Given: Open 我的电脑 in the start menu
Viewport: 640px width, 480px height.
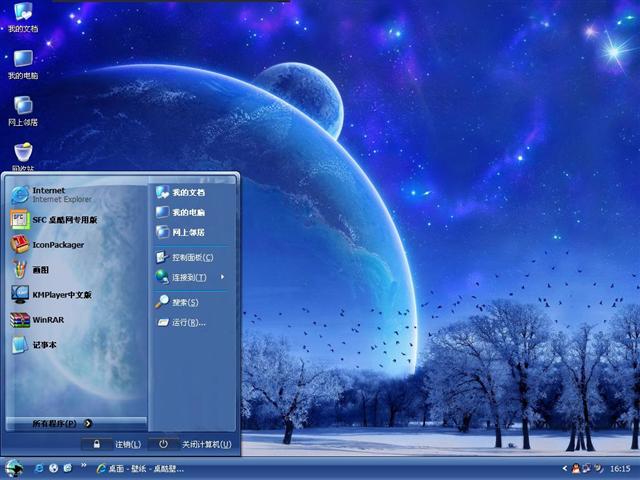Looking at the screenshot, I should (180, 212).
